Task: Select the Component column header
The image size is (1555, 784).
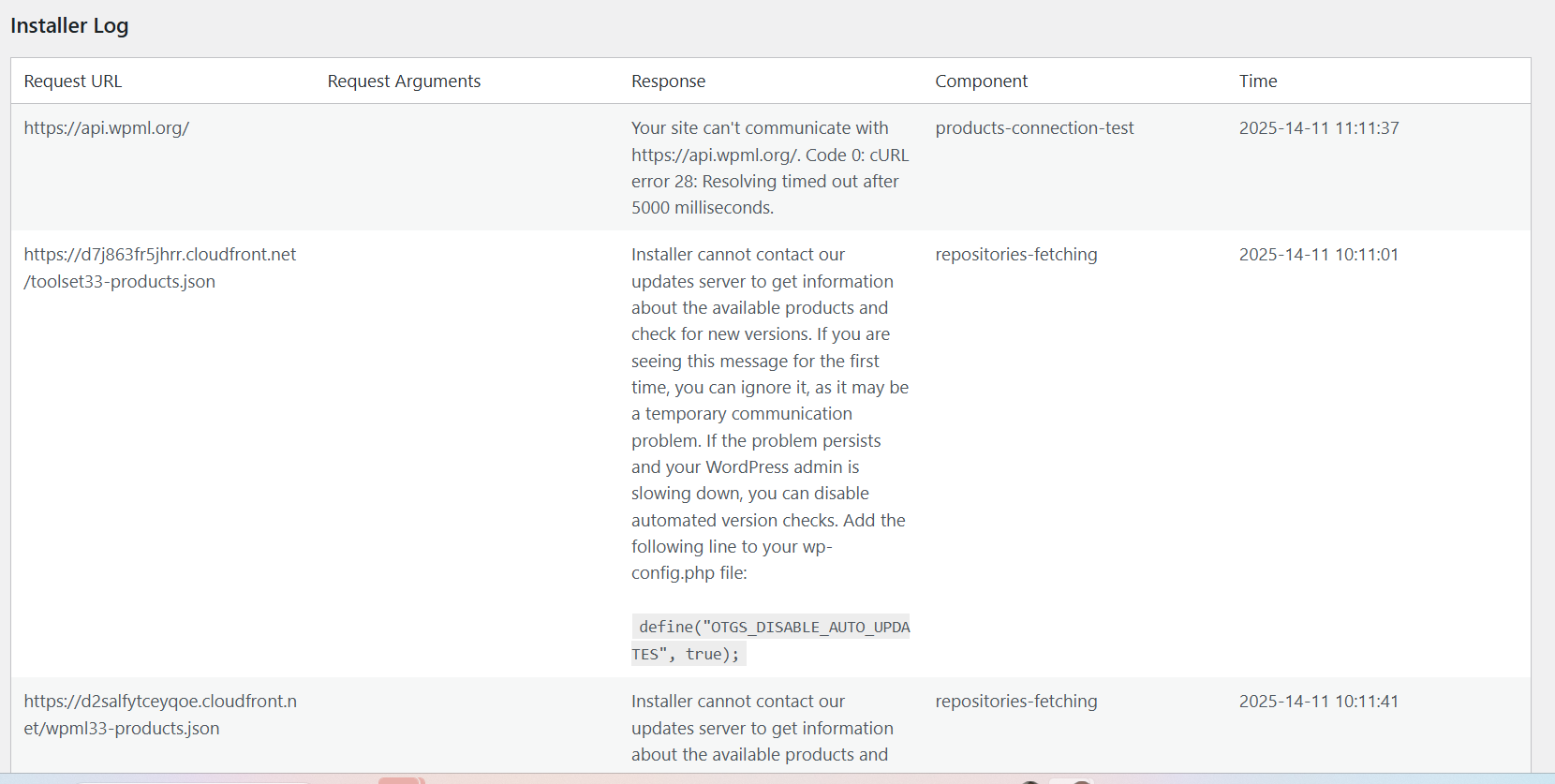Action: pyautogui.click(x=981, y=81)
